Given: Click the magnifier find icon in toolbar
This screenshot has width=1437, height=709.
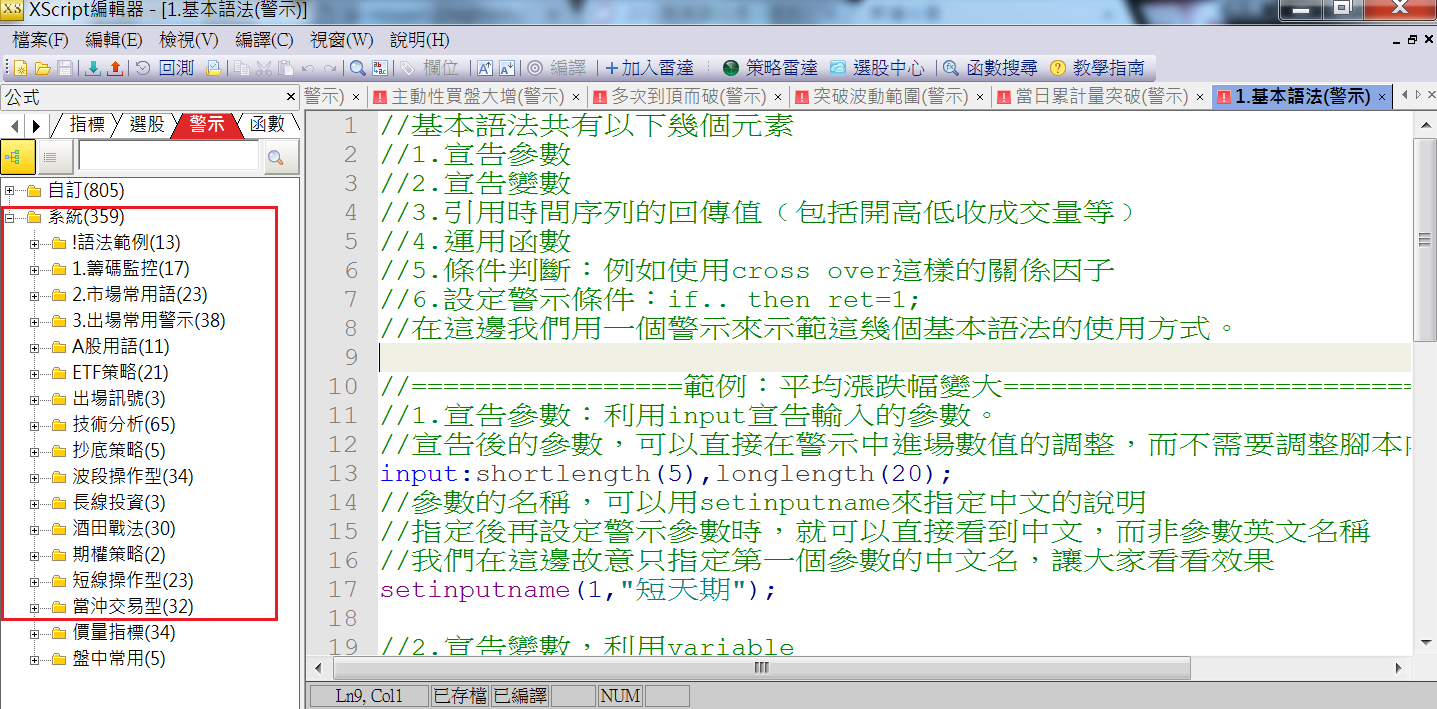Looking at the screenshot, I should (x=357, y=68).
